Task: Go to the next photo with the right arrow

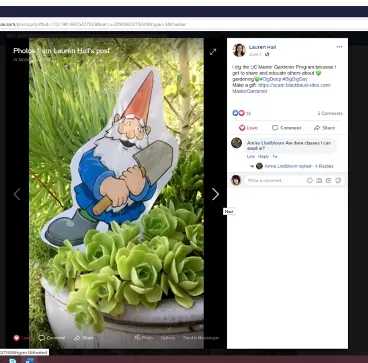Action: tap(215, 194)
